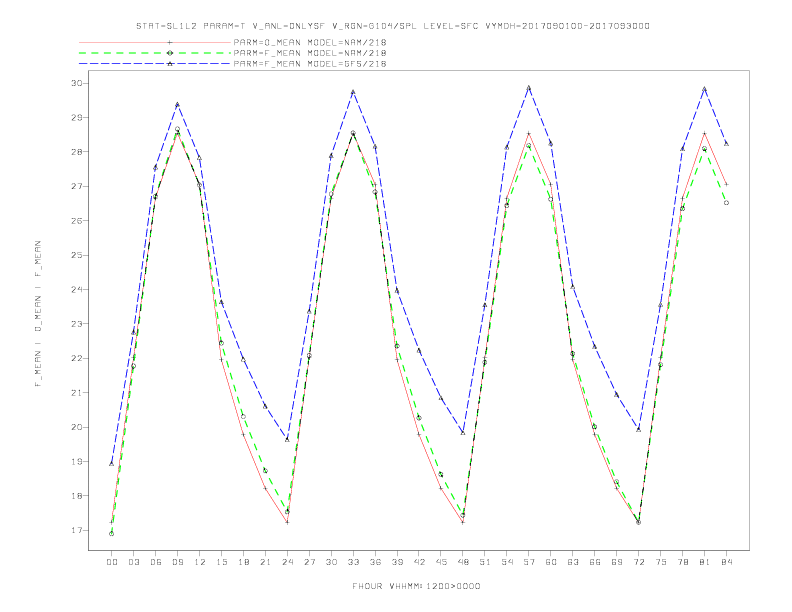Click x-axis forecast hour label 51
792x612 pixels.
pyautogui.click(x=485, y=562)
